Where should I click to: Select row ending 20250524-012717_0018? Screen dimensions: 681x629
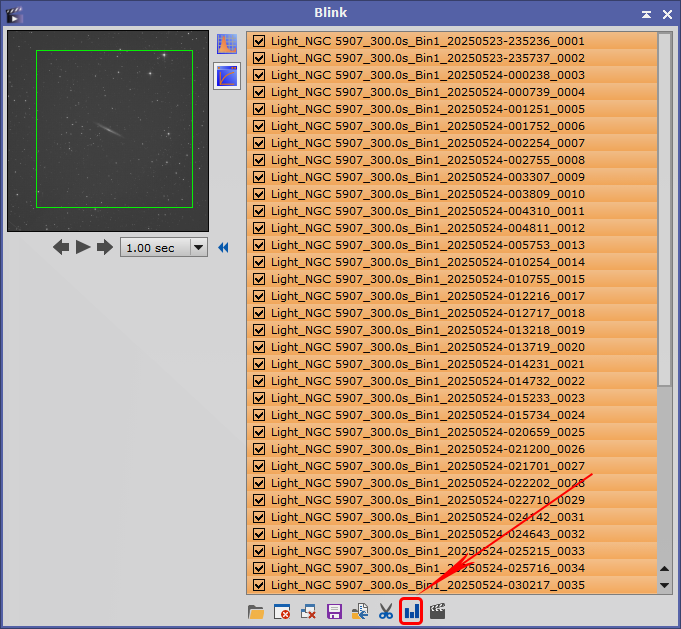coord(452,313)
